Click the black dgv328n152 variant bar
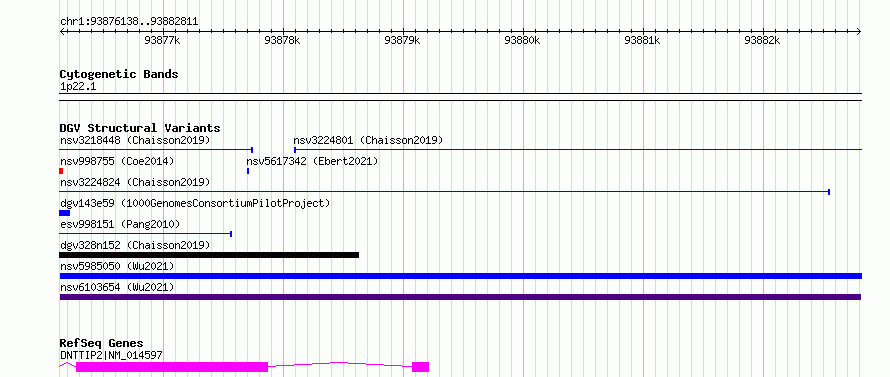The image size is (890, 377). pos(209,255)
